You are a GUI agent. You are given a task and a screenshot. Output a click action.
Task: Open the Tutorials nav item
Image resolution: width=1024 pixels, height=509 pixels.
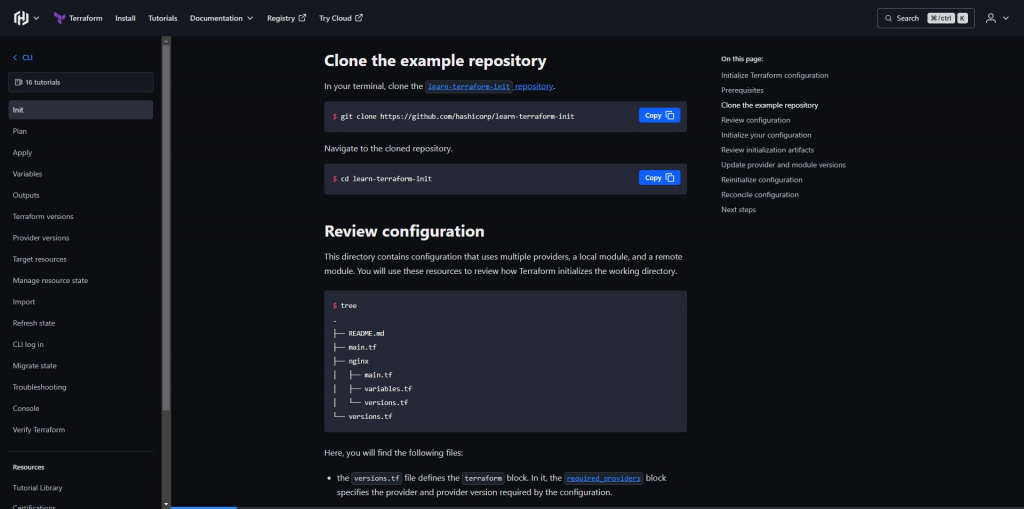pyautogui.click(x=163, y=18)
